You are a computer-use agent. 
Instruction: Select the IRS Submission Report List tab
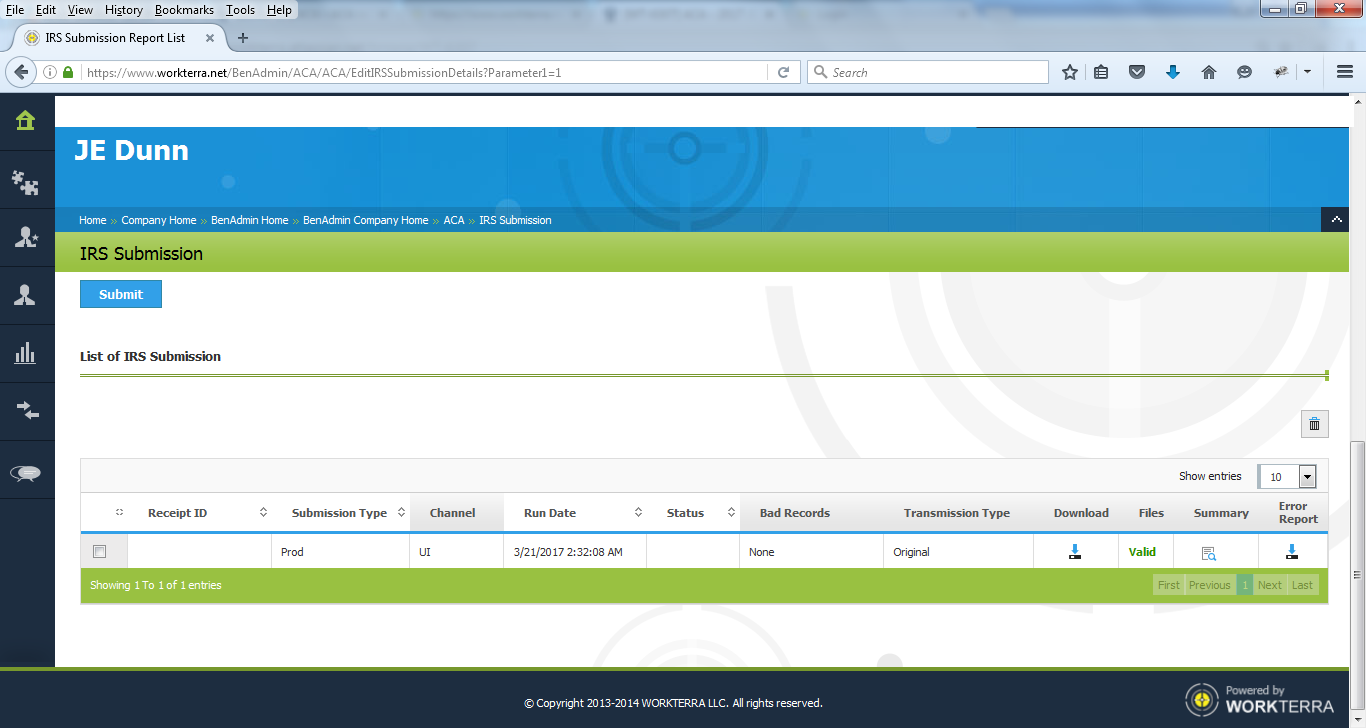[x=115, y=38]
